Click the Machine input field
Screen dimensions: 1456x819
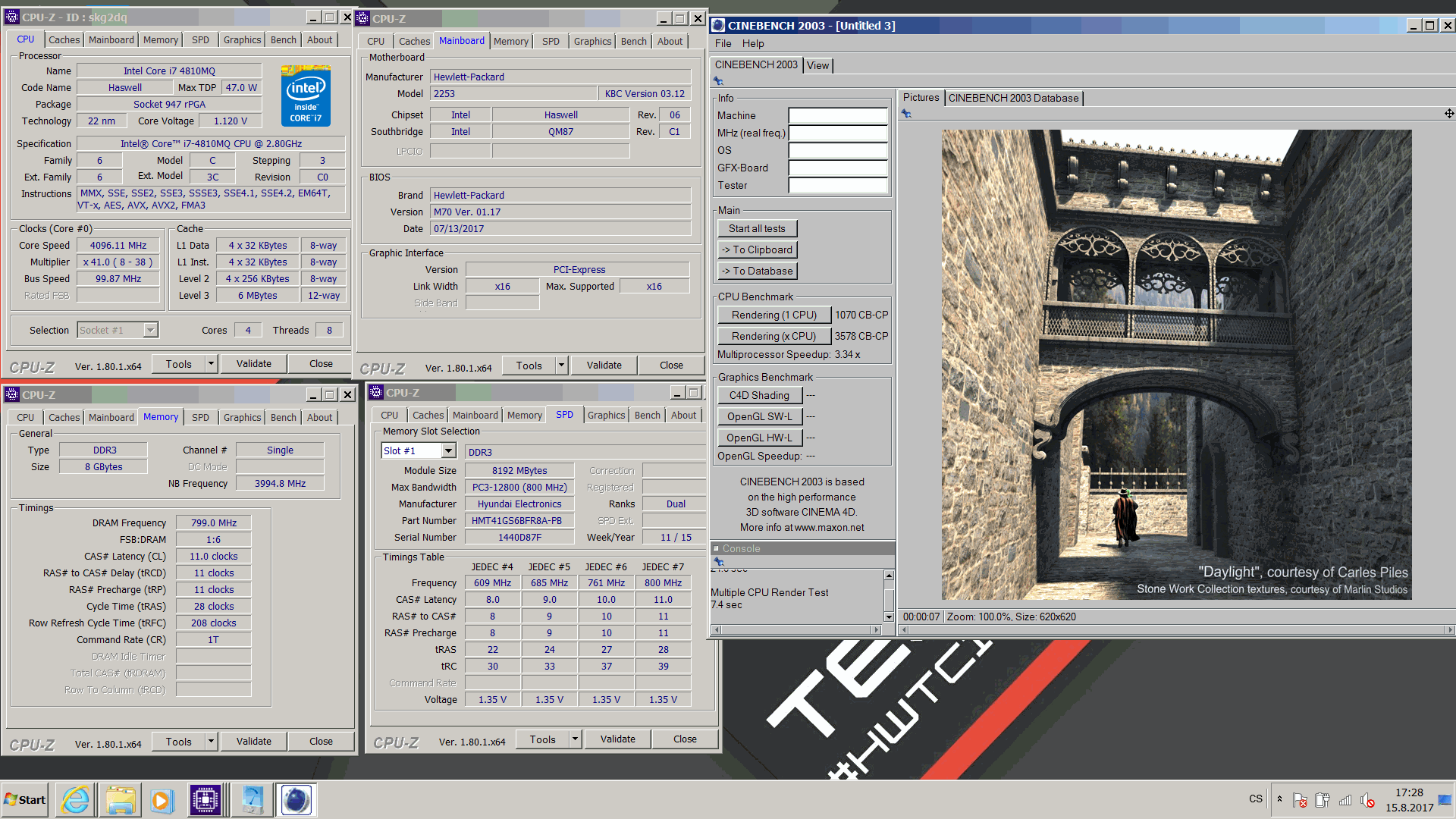point(838,115)
